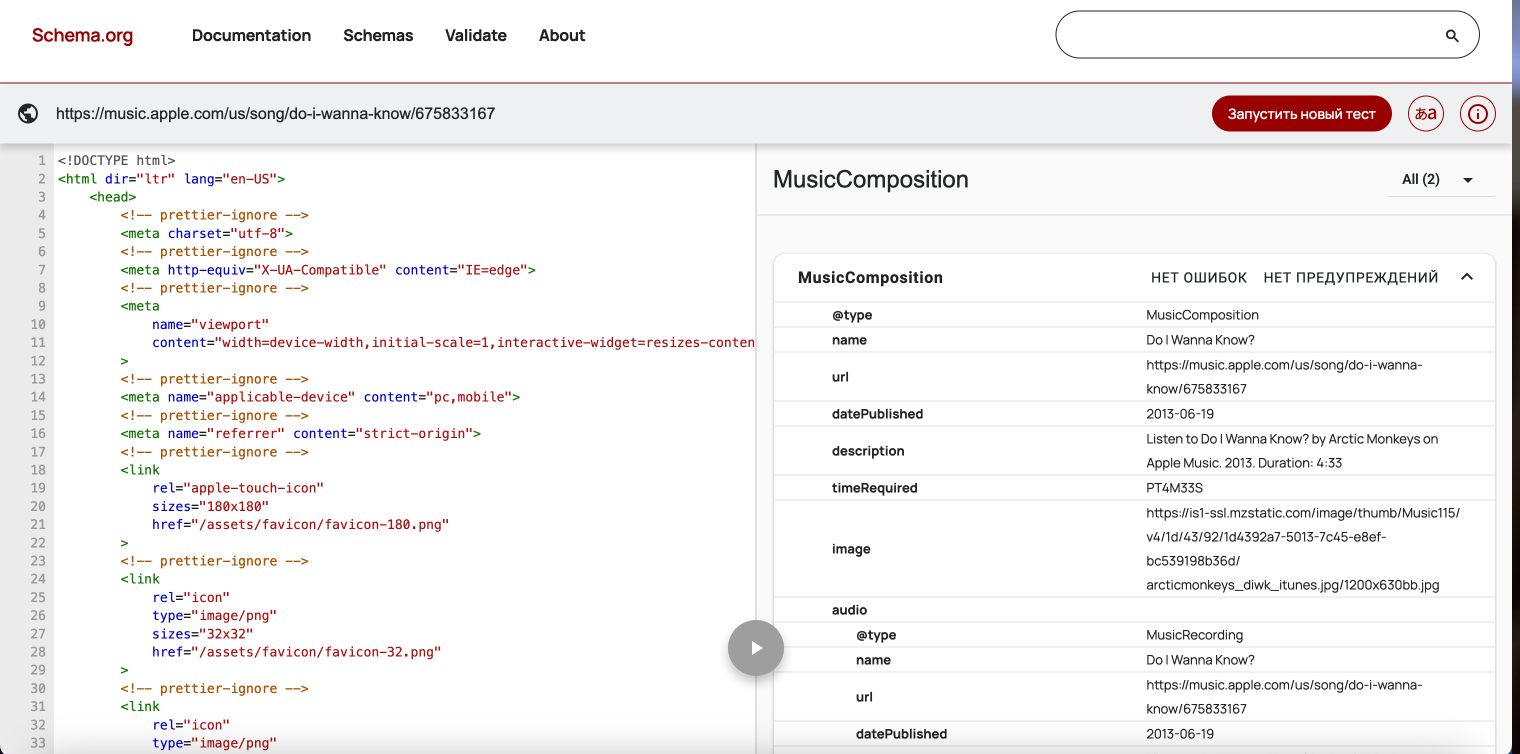Open the About page
Screen dimensions: 1520x754
tap(561, 36)
